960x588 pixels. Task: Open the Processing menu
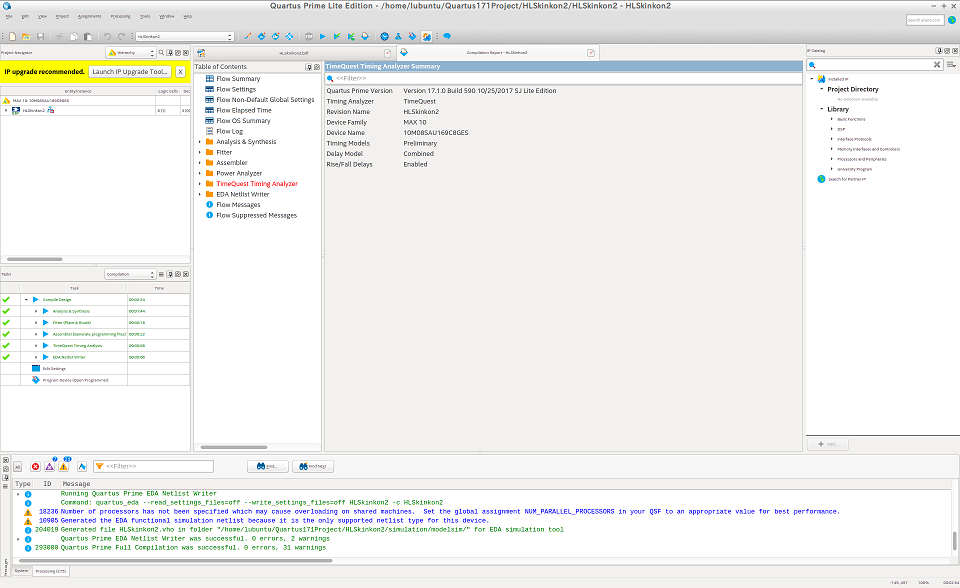coord(120,17)
